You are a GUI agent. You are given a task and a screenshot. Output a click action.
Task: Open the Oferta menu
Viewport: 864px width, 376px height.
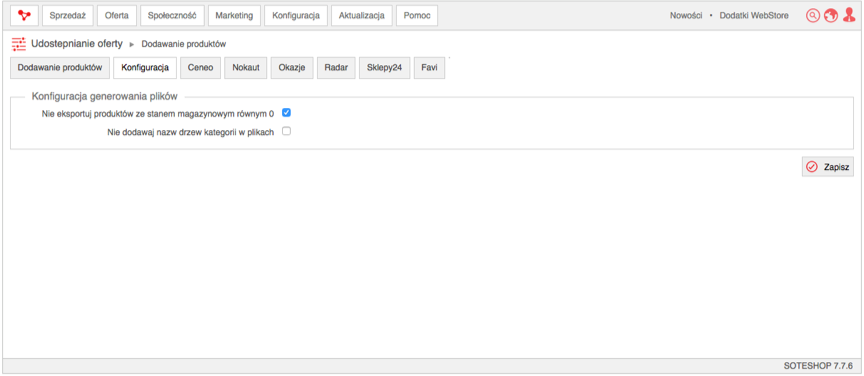117,15
